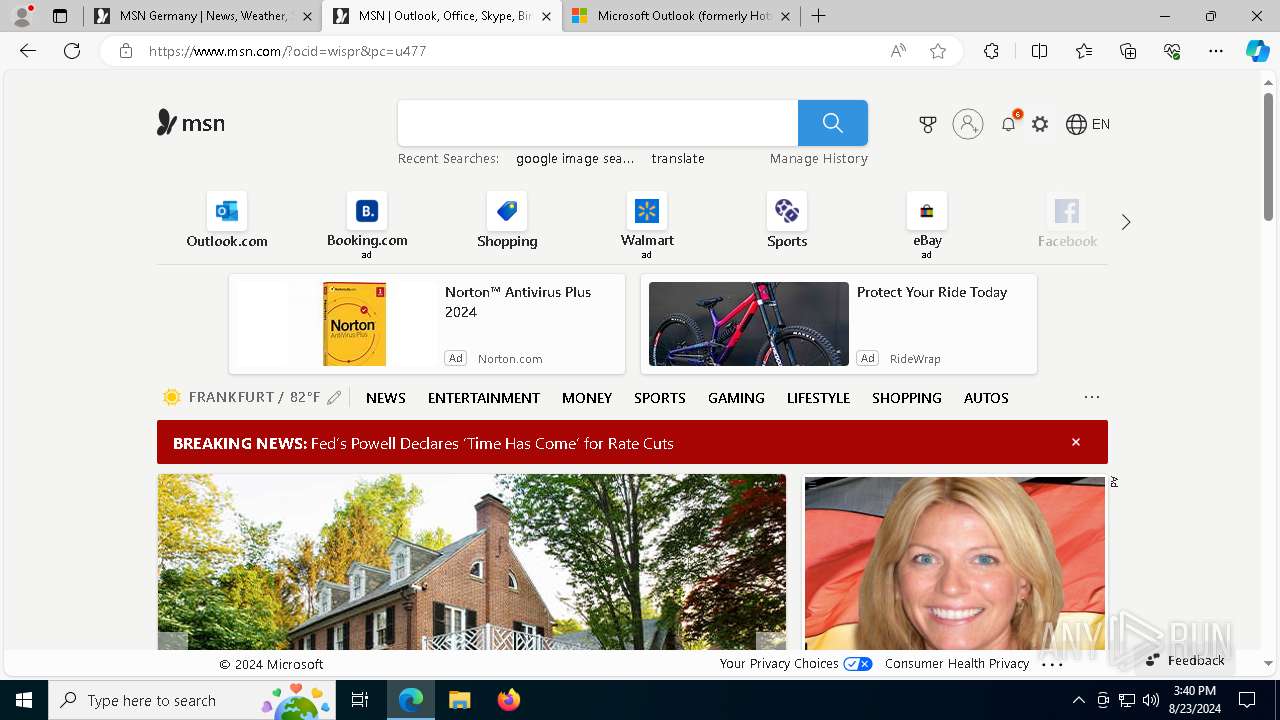Open Windows Start menu
1280x720 pixels.
tap(24, 700)
